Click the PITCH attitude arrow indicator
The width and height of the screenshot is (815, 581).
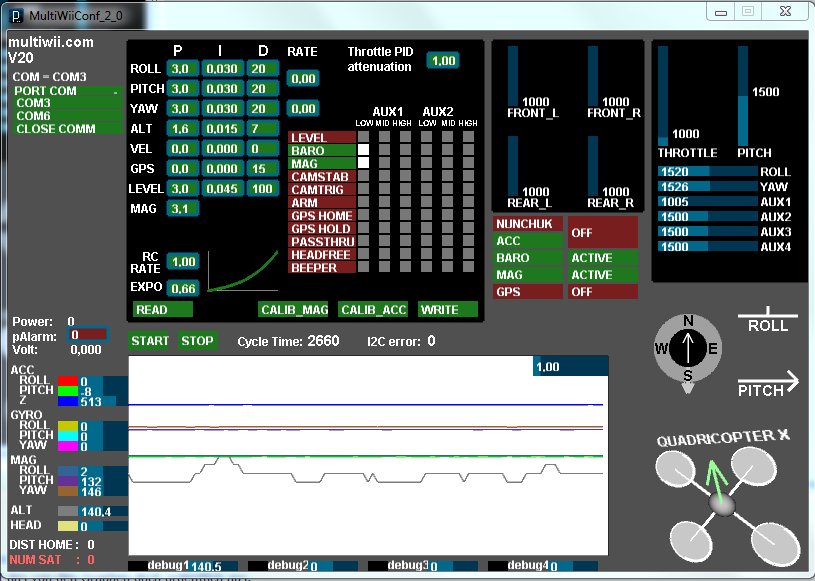click(x=768, y=385)
